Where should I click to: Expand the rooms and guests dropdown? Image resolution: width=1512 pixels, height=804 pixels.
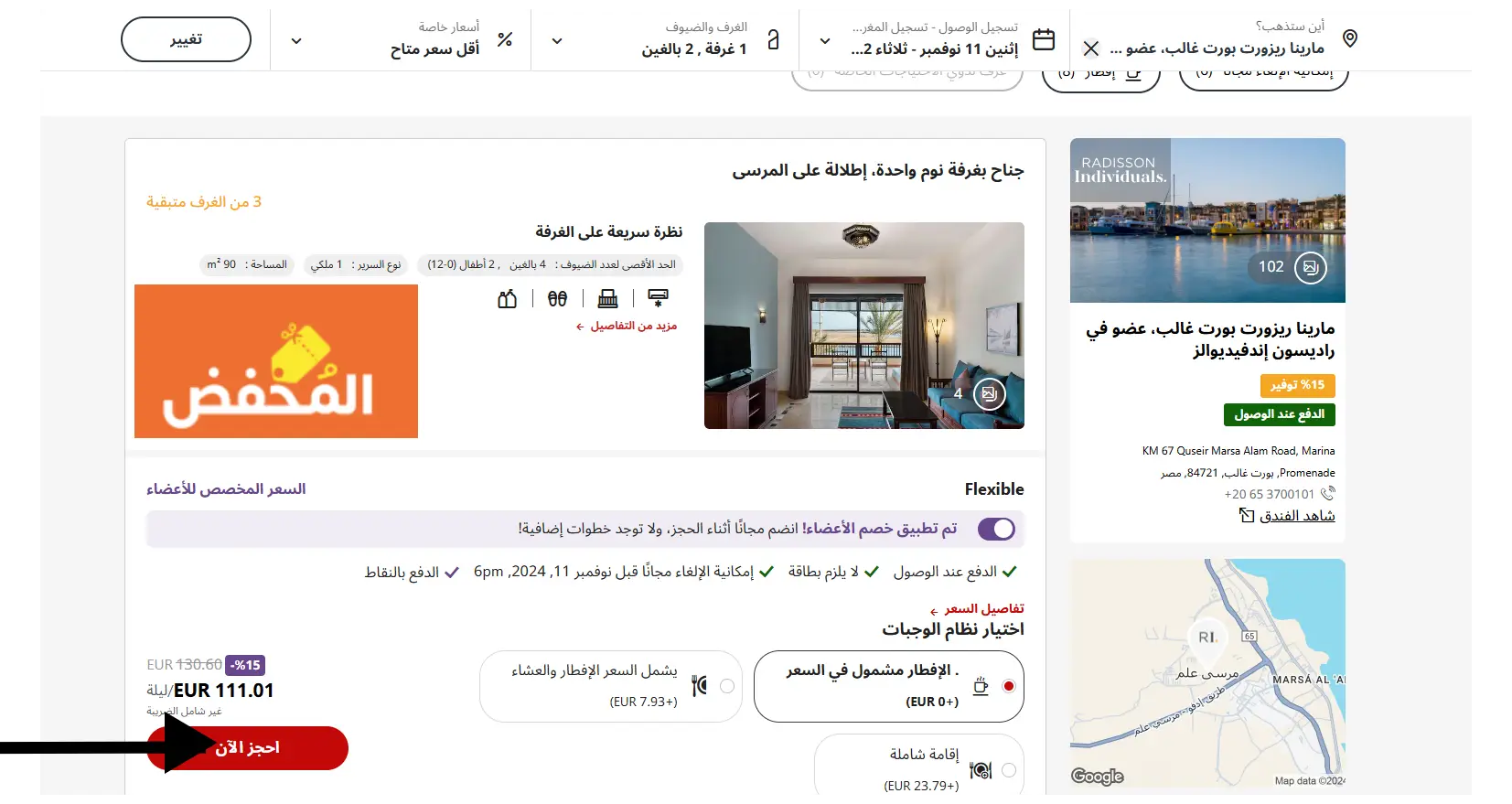557,41
